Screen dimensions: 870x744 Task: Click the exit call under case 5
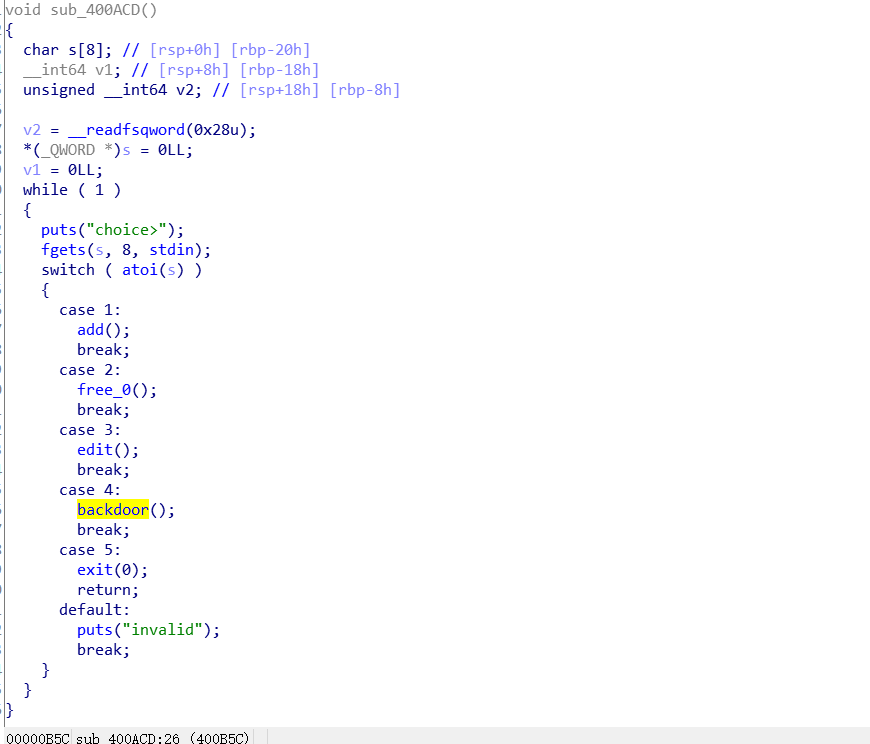tap(93, 569)
